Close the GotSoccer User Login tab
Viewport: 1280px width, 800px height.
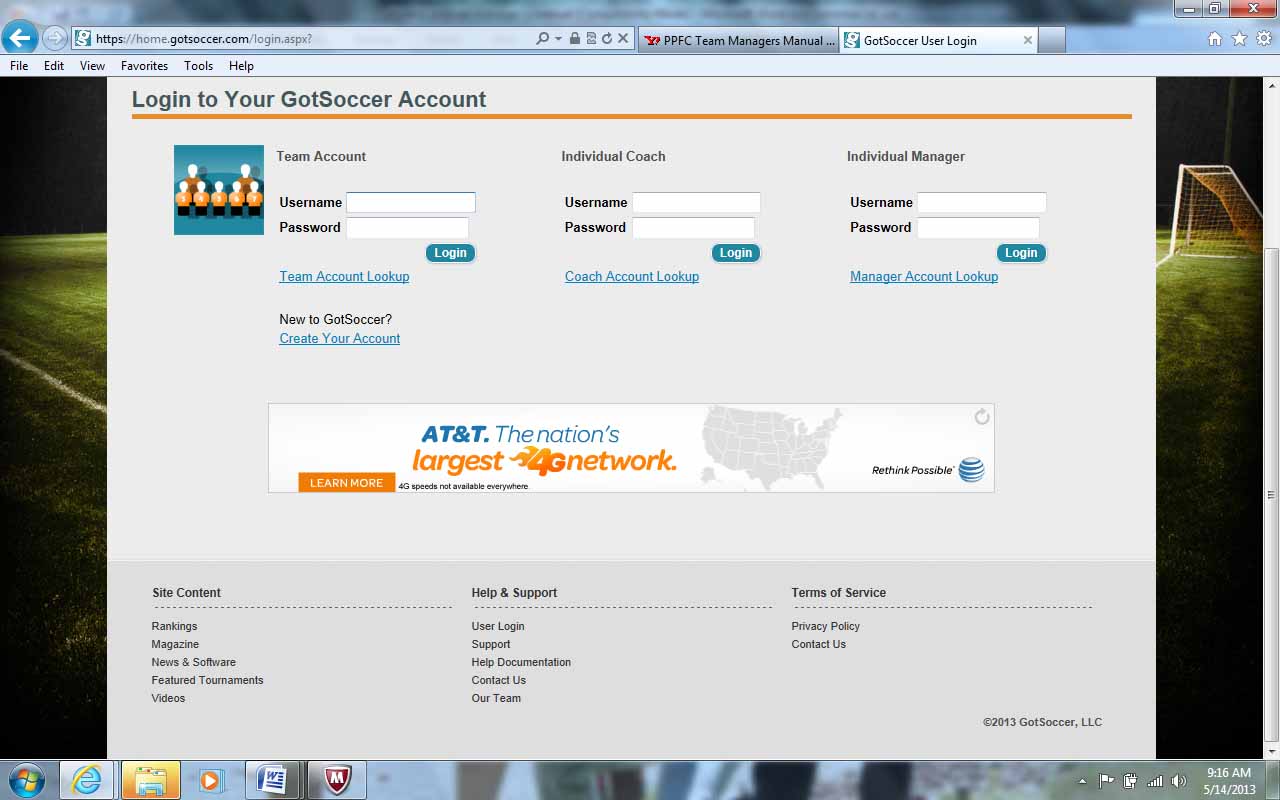[1027, 41]
